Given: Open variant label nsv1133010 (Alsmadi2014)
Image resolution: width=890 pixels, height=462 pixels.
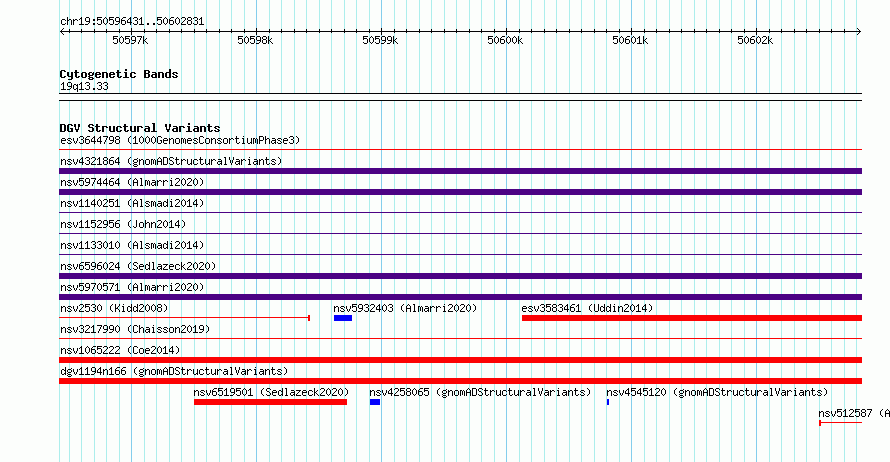Looking at the screenshot, I should tap(132, 245).
